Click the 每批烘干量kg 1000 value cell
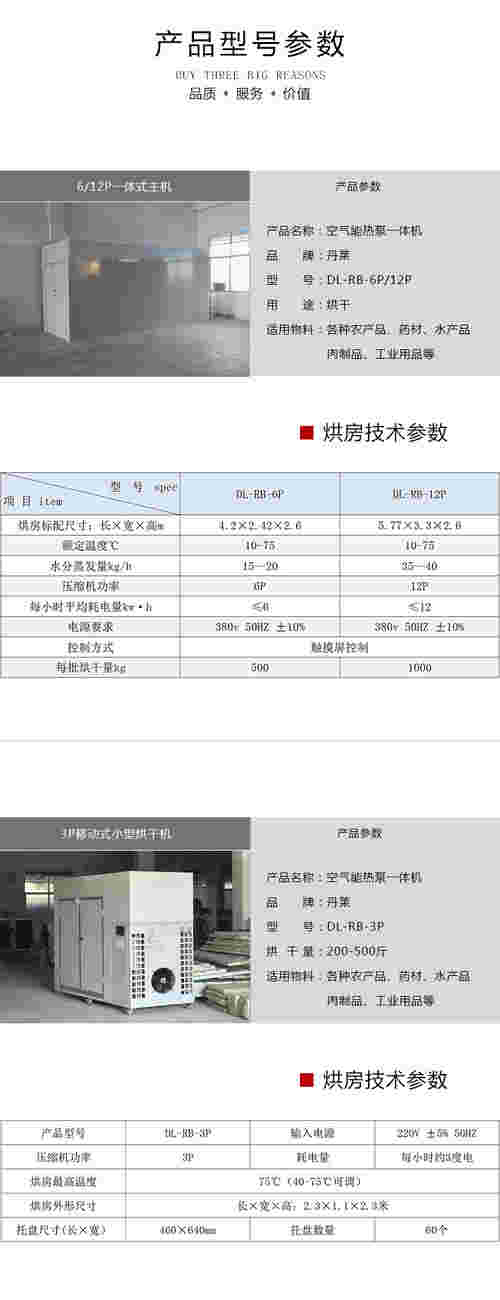The width and height of the screenshot is (500, 1300). click(x=420, y=667)
